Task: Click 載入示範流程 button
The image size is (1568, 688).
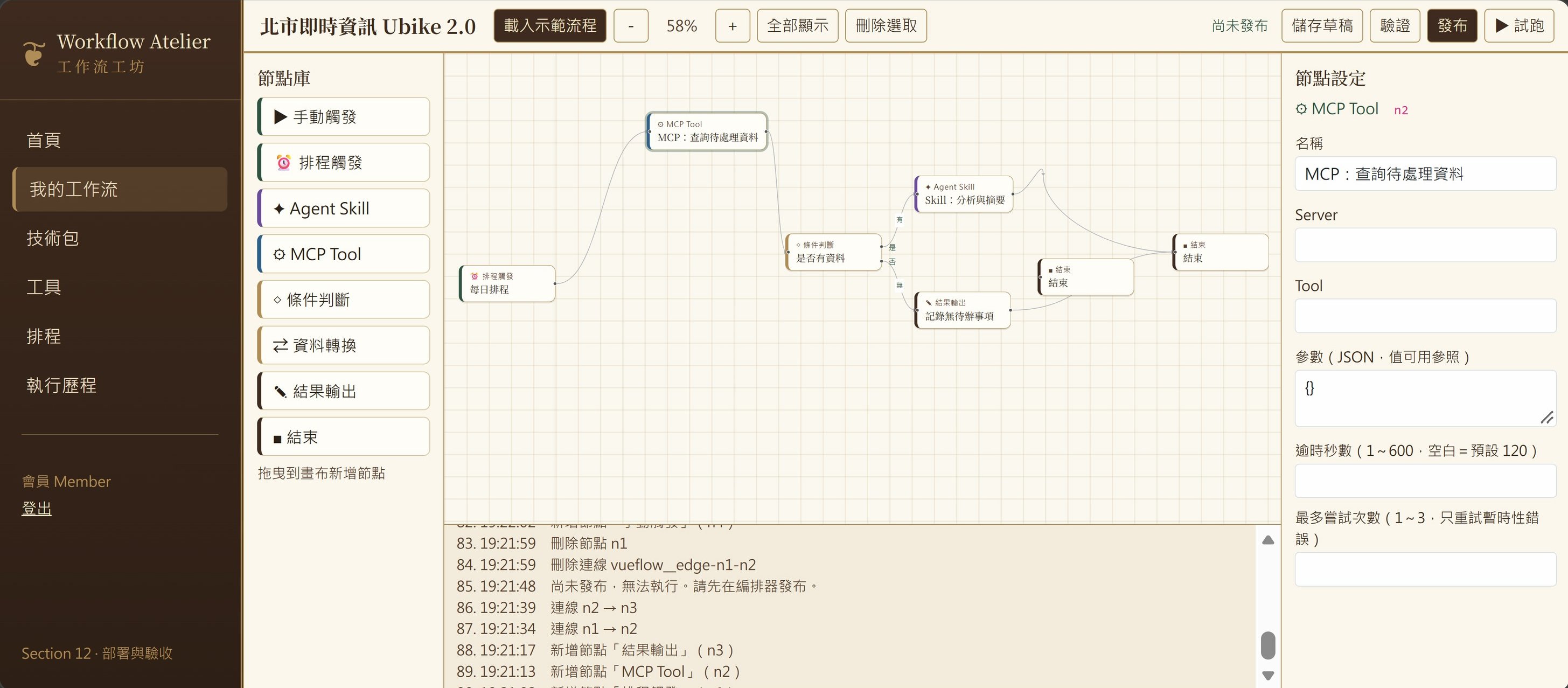Action: (549, 25)
